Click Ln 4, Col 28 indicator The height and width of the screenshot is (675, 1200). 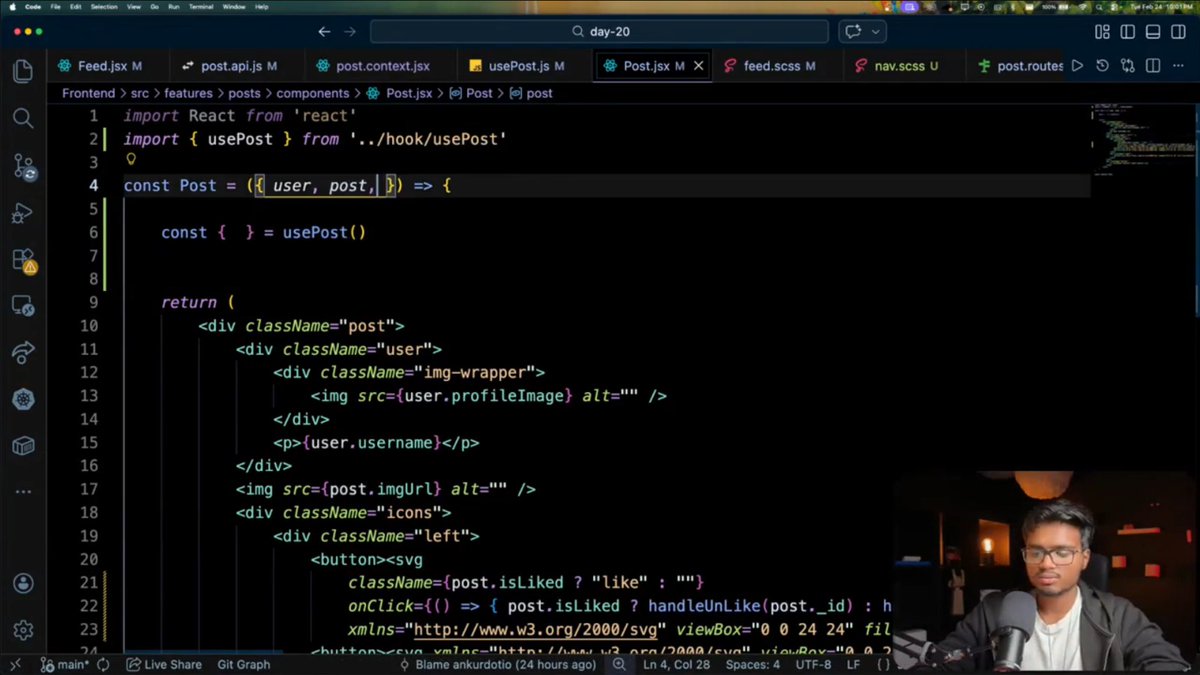point(676,664)
